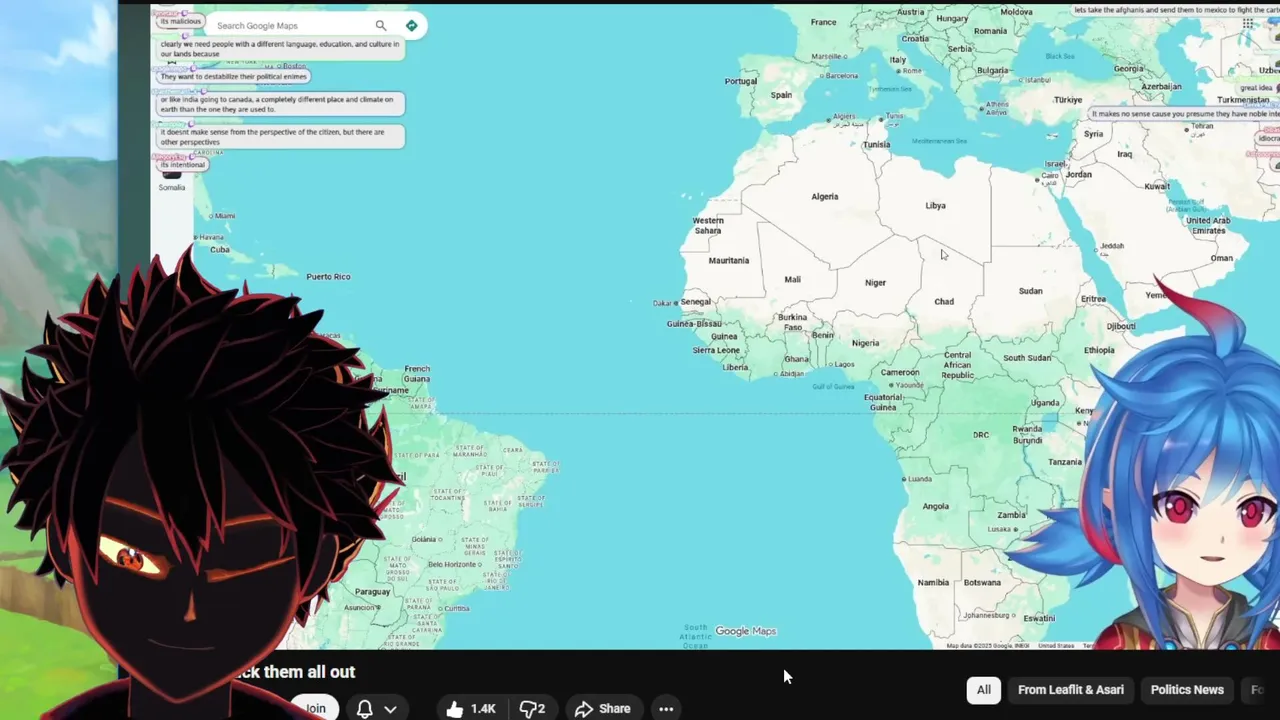Click the Niger country label
Screen dimensions: 1280x720
pos(875,283)
